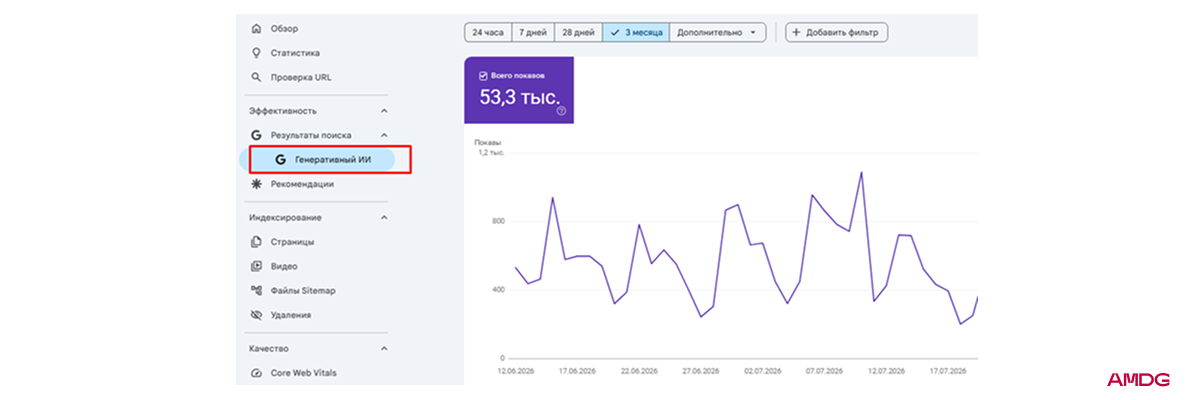Click the Рекомендации asterisk icon
This screenshot has height=400, width=1200.
click(x=257, y=184)
